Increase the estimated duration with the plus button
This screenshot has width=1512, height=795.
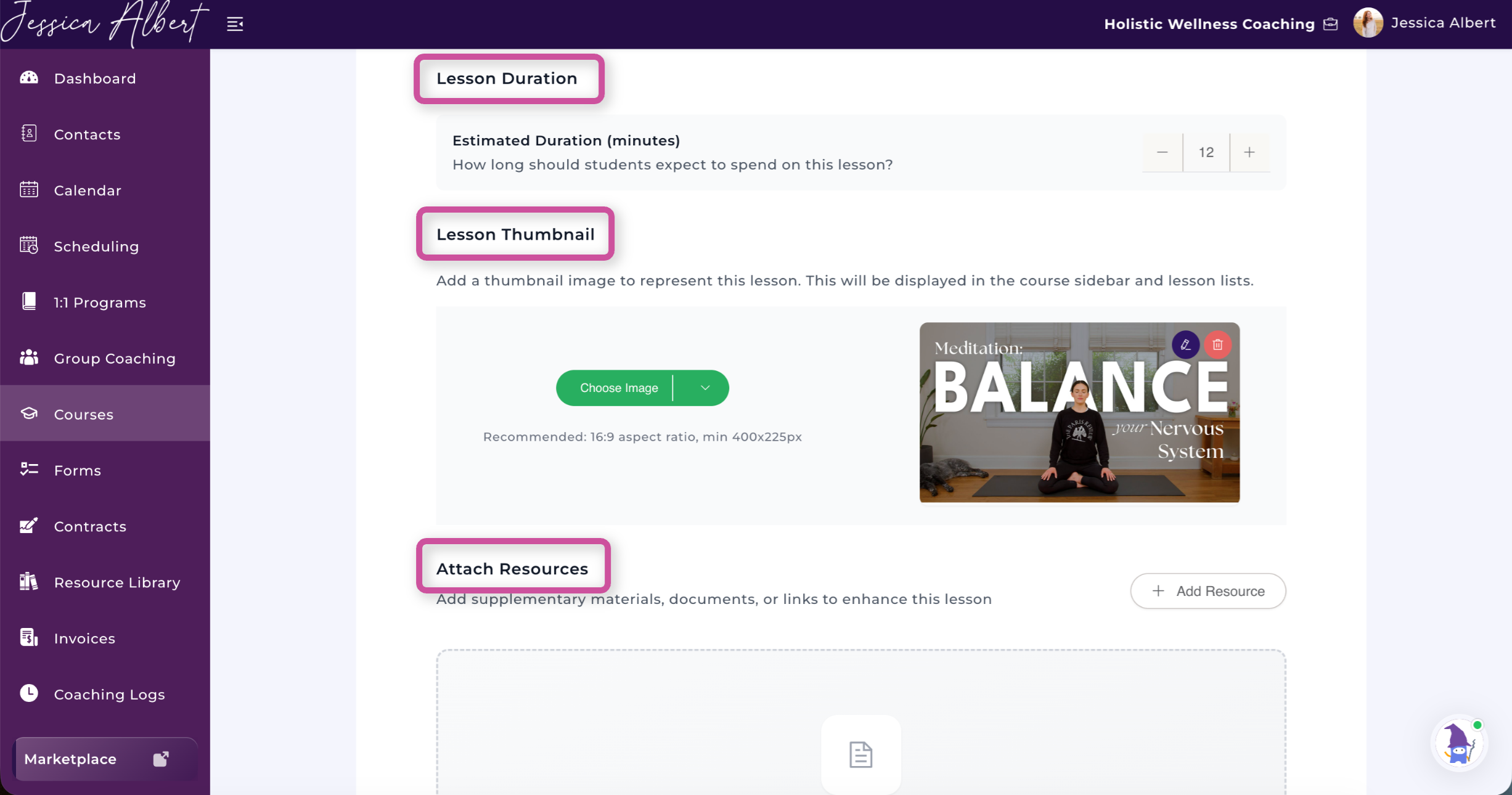(1249, 152)
